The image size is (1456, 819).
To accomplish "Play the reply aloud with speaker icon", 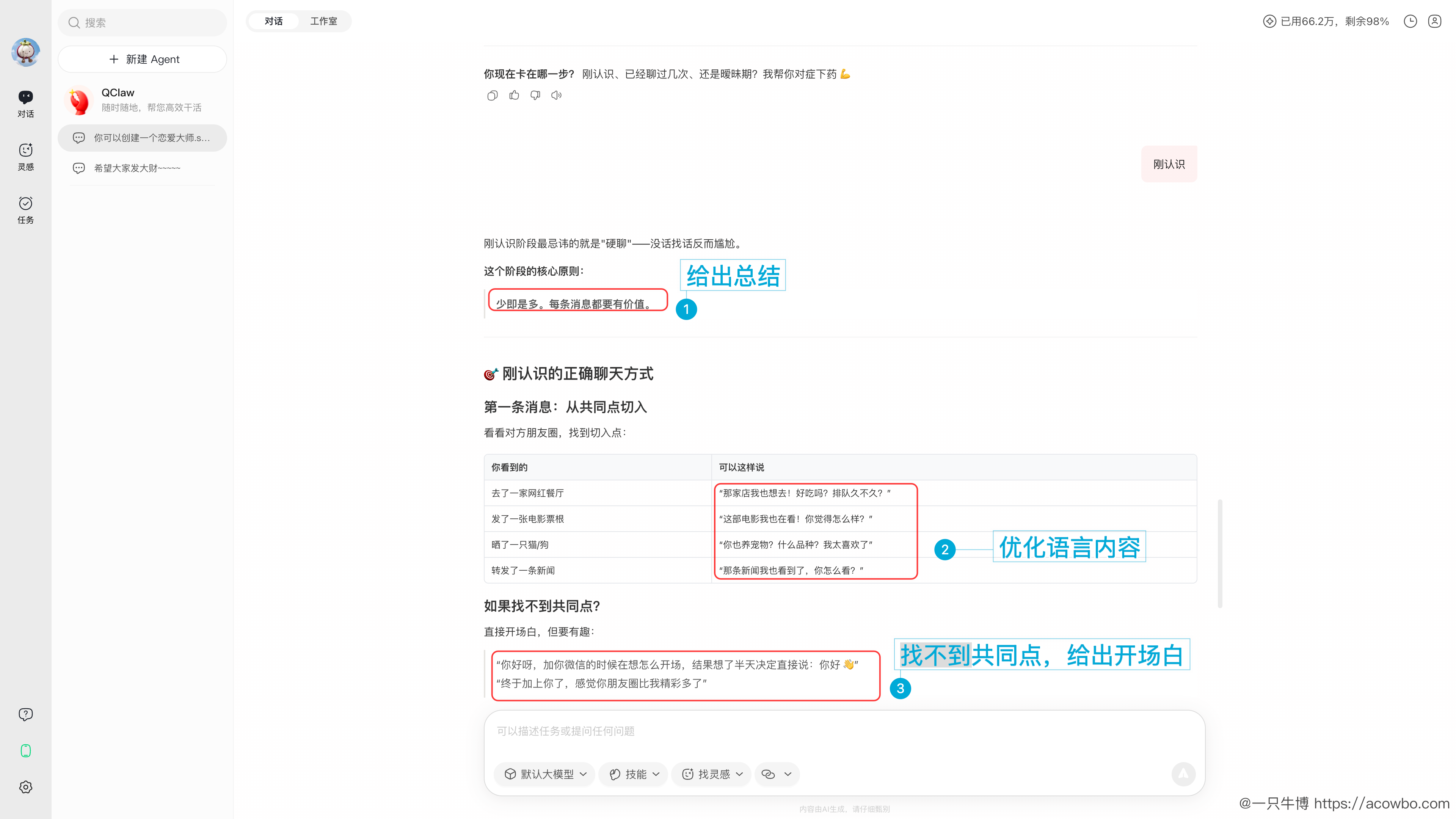I will 556,96.
